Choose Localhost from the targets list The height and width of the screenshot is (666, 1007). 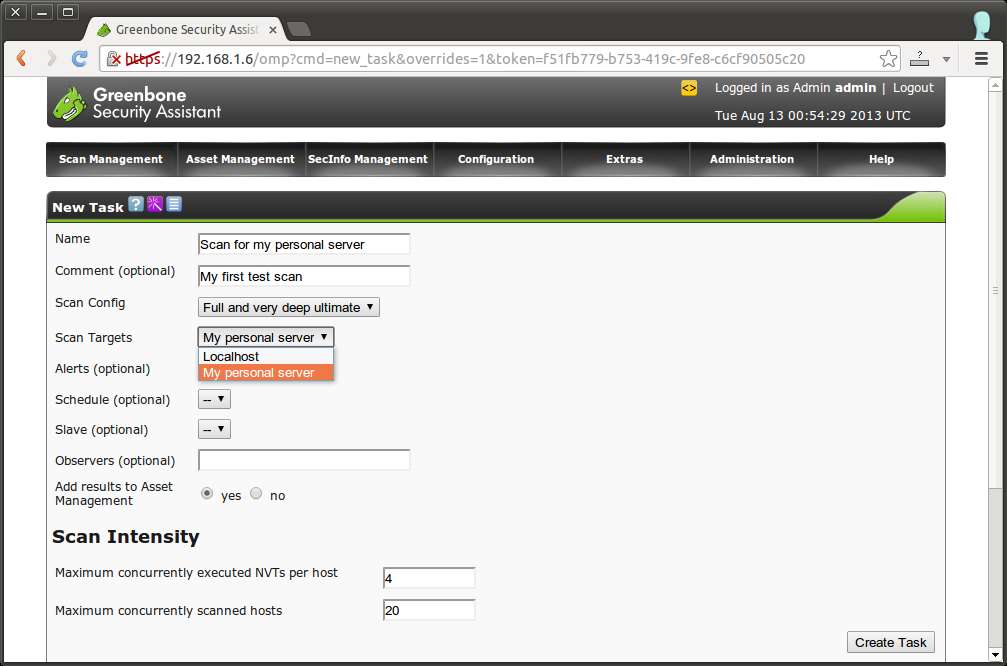click(266, 356)
